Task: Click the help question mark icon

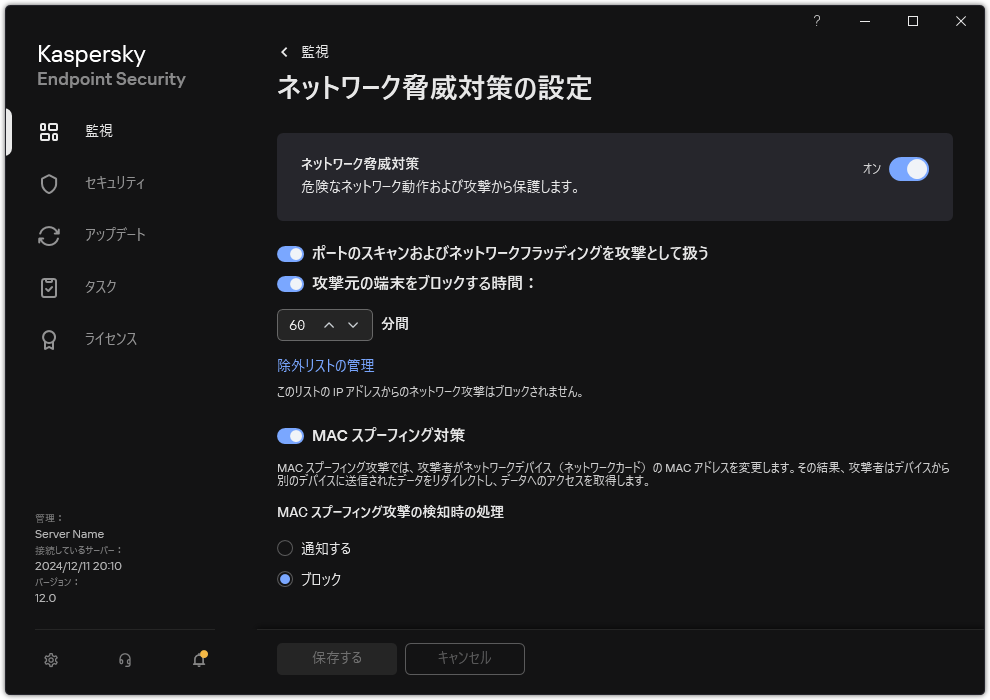Action: 816,21
